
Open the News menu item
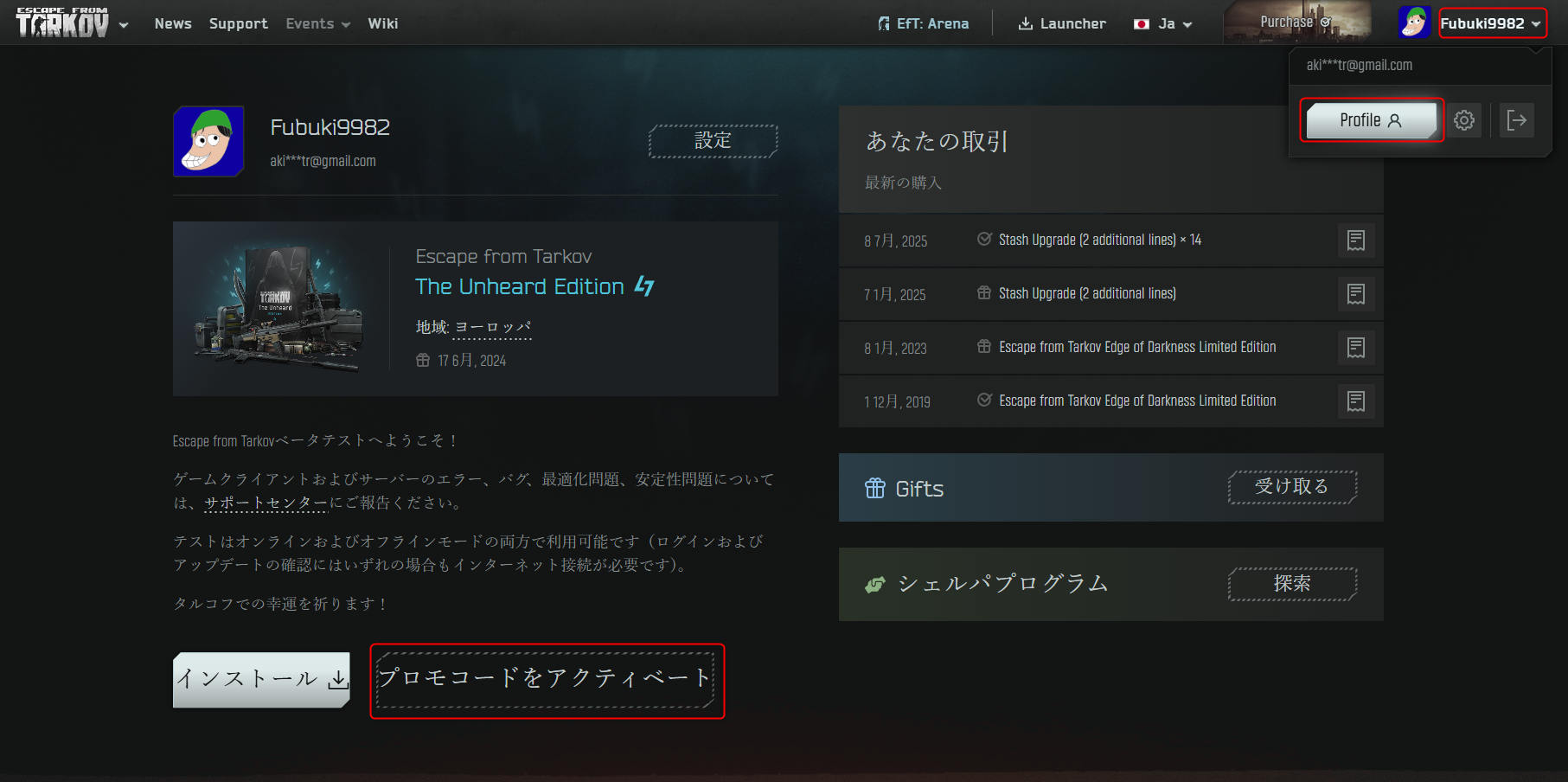(x=173, y=23)
